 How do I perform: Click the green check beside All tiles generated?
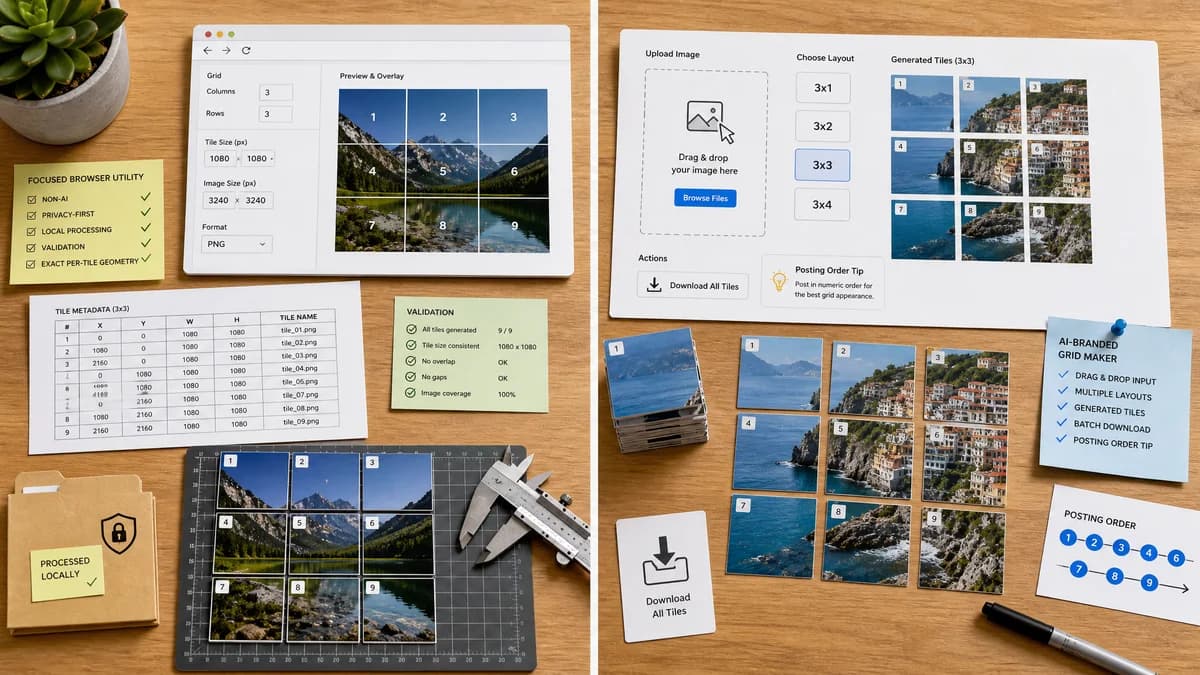coord(410,329)
